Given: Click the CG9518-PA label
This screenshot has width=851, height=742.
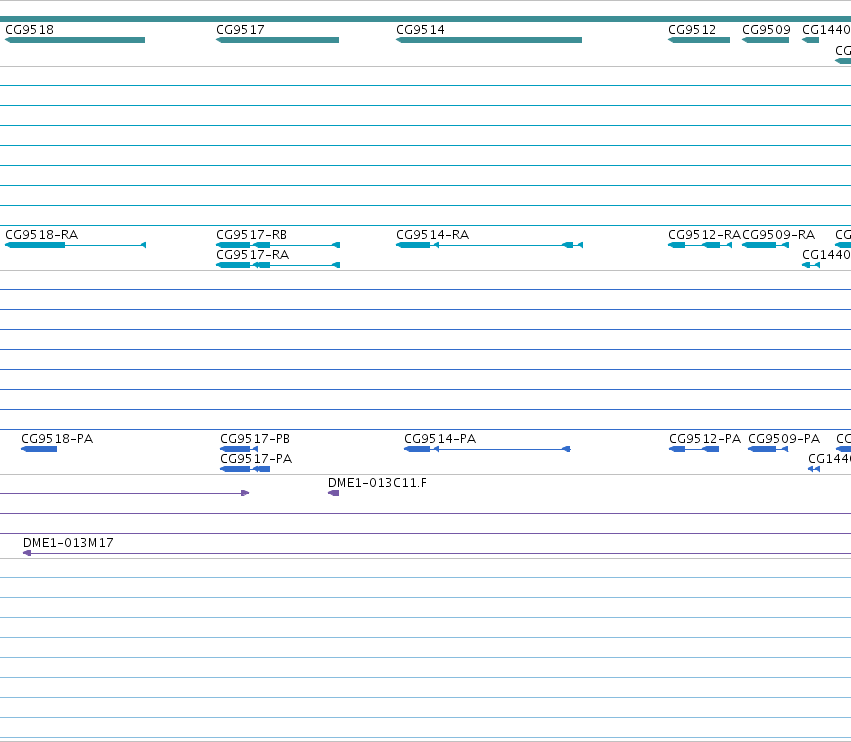Looking at the screenshot, I should point(57,439).
